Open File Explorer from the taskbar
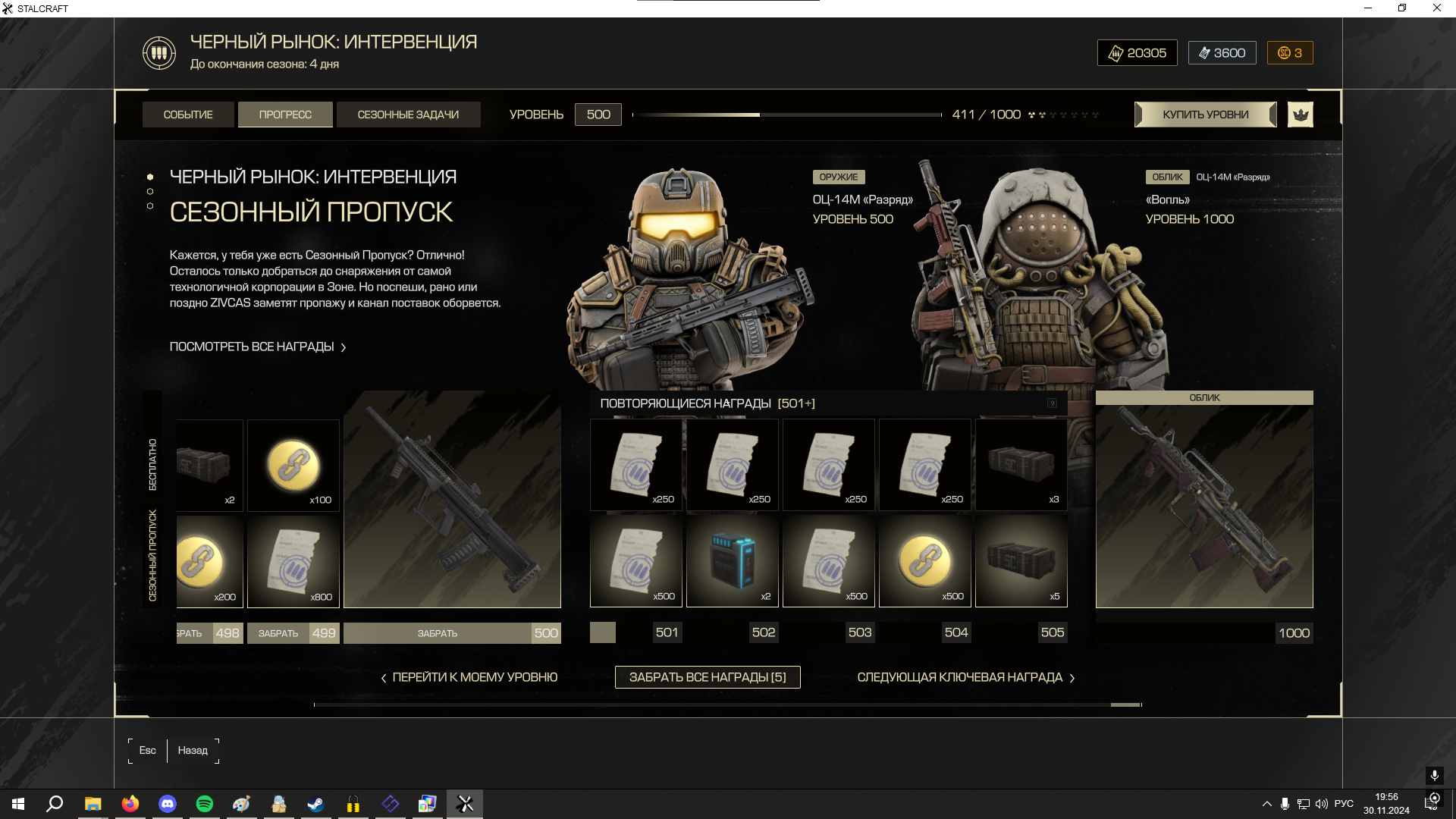1456x819 pixels. (x=93, y=804)
